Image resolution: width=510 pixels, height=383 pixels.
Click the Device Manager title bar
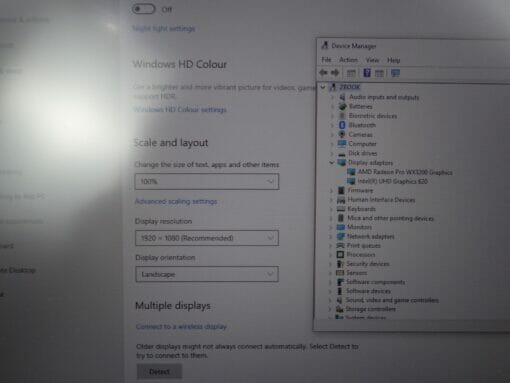413,46
